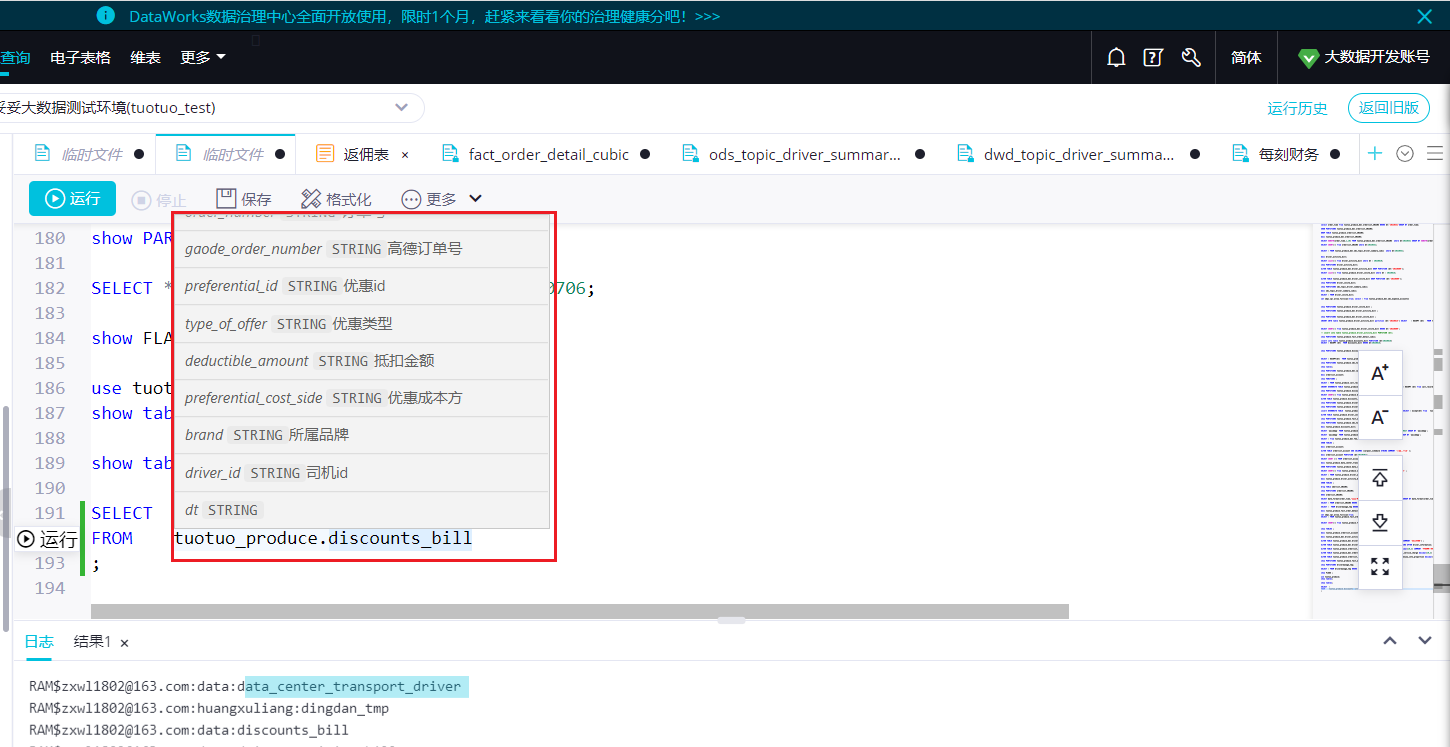The height and width of the screenshot is (747, 1450).
Task: Switch to the 每刻财务 tab
Action: pos(1287,154)
